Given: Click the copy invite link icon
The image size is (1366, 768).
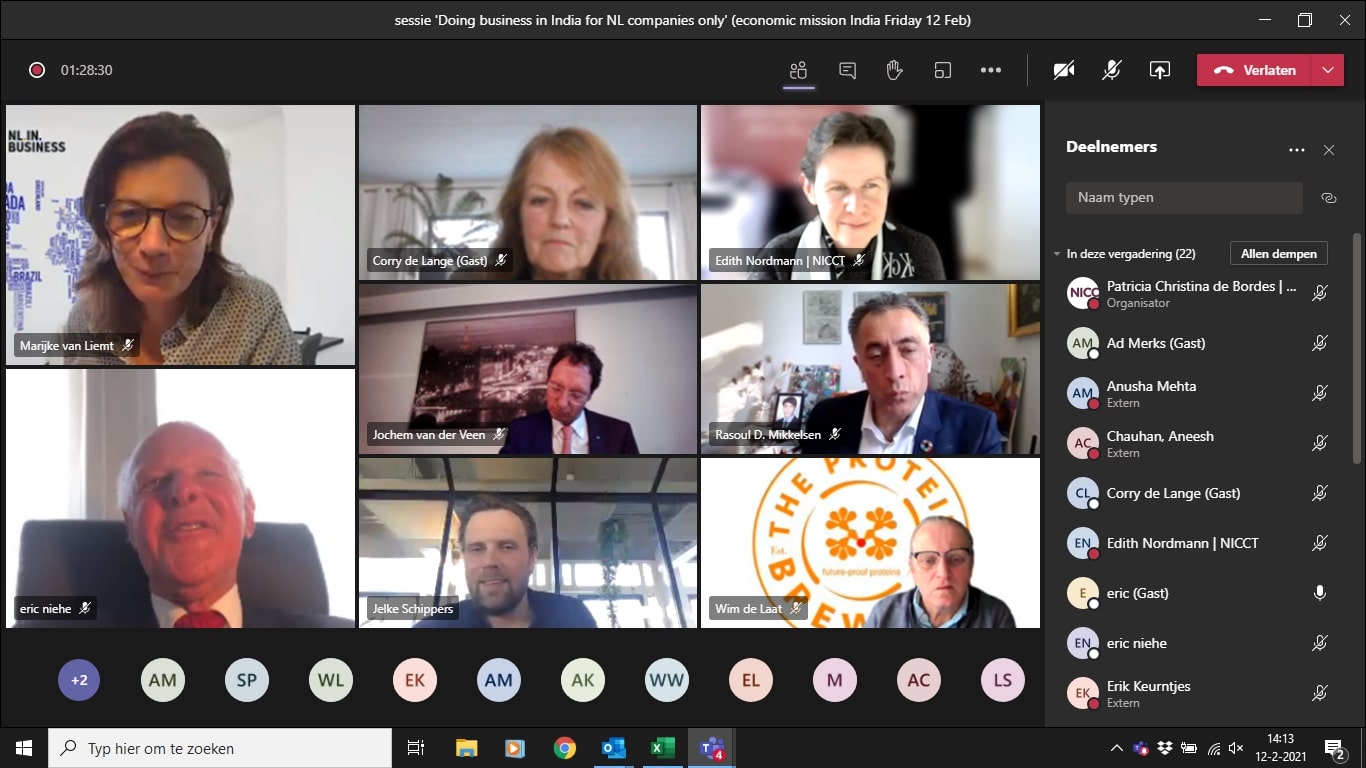Looking at the screenshot, I should coord(1328,198).
